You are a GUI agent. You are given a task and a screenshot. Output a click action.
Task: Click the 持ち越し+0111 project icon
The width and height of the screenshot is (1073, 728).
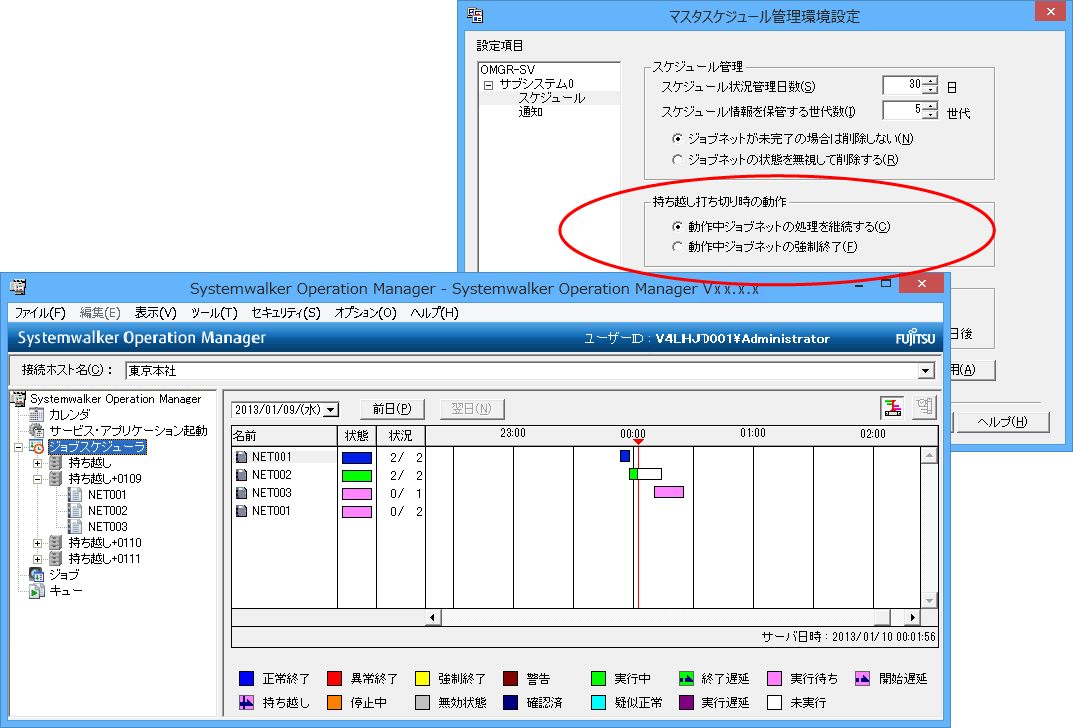pyautogui.click(x=56, y=558)
